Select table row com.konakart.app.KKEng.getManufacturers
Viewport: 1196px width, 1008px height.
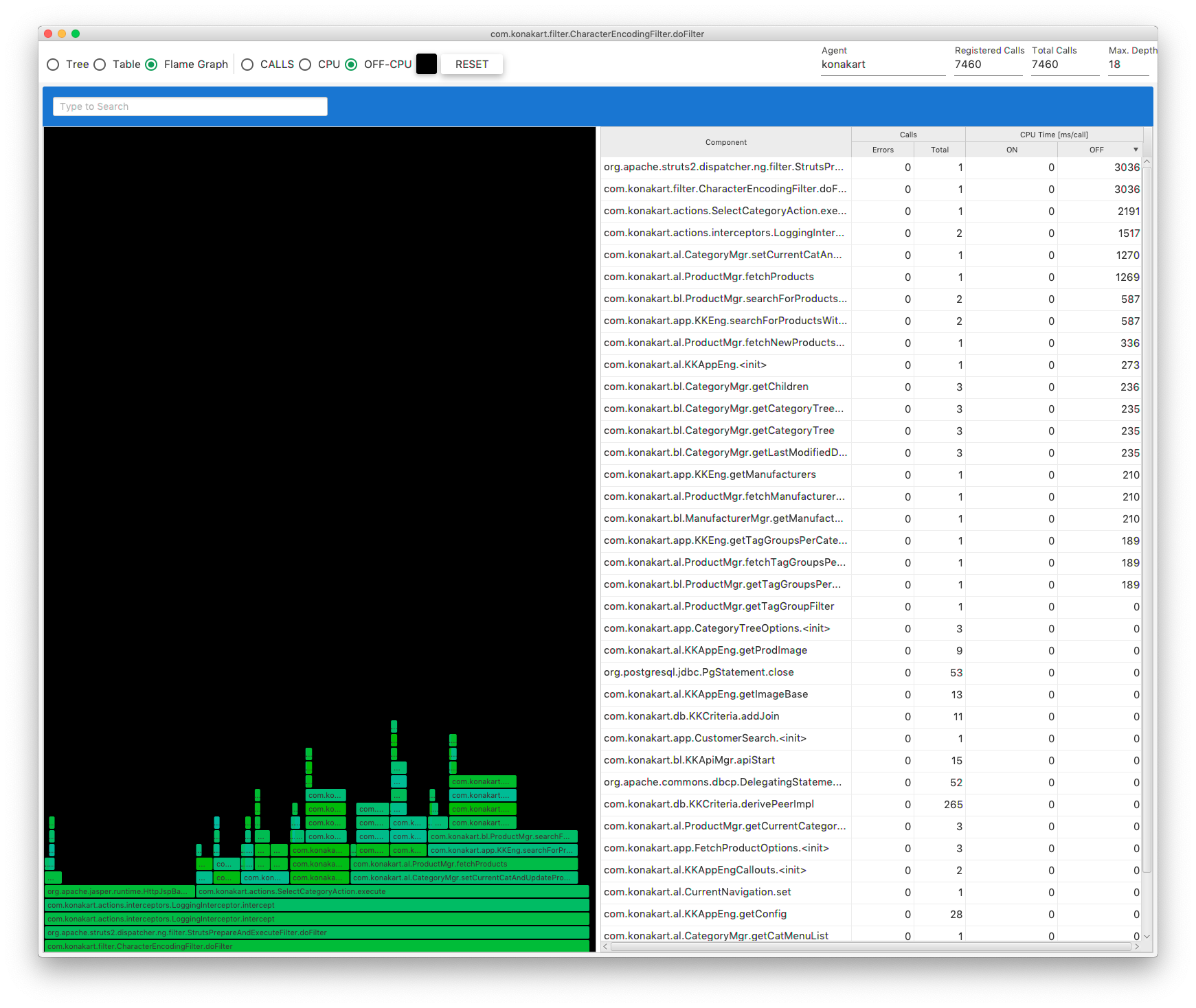[872, 474]
